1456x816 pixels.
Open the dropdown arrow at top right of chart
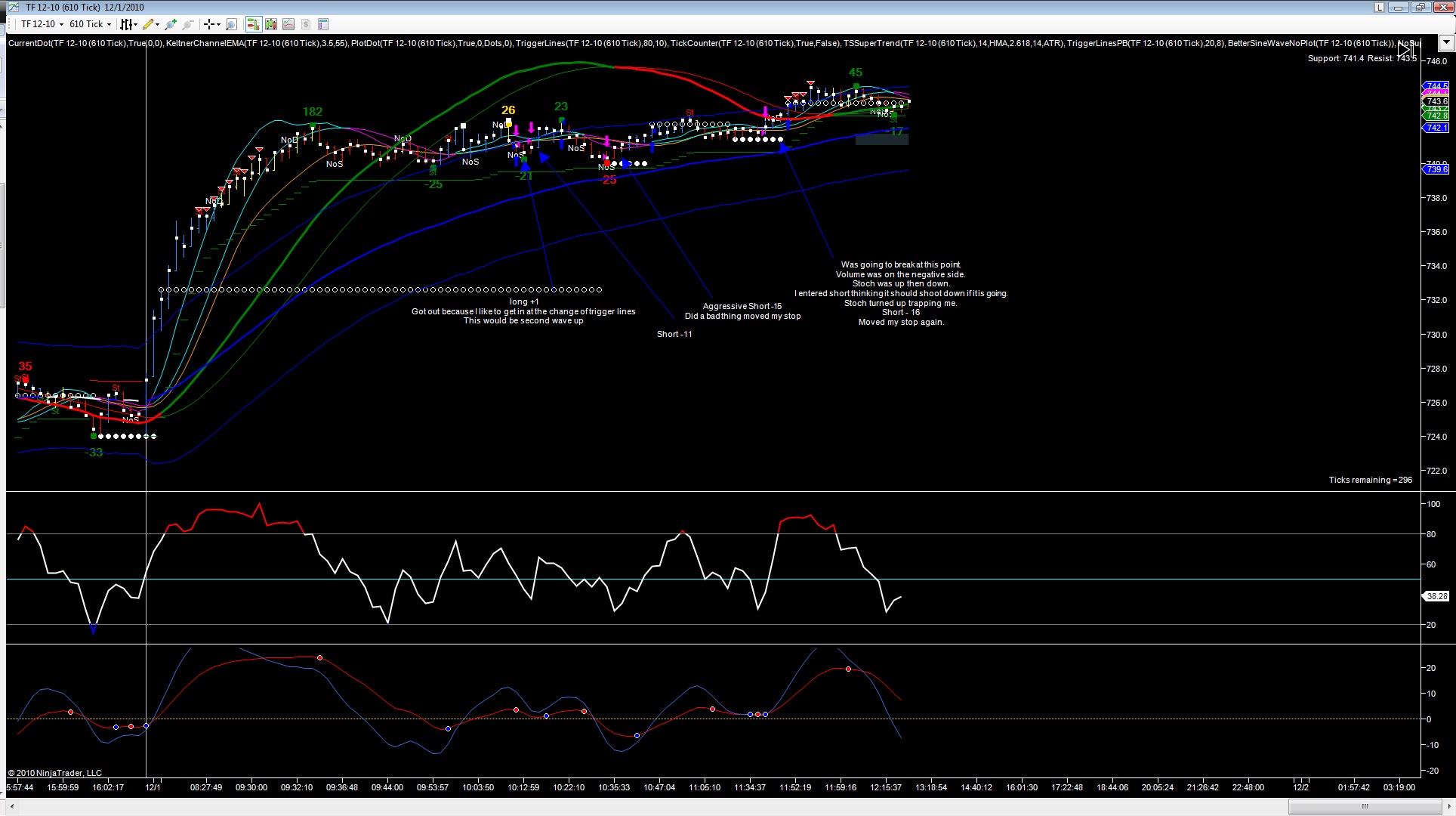click(1447, 42)
